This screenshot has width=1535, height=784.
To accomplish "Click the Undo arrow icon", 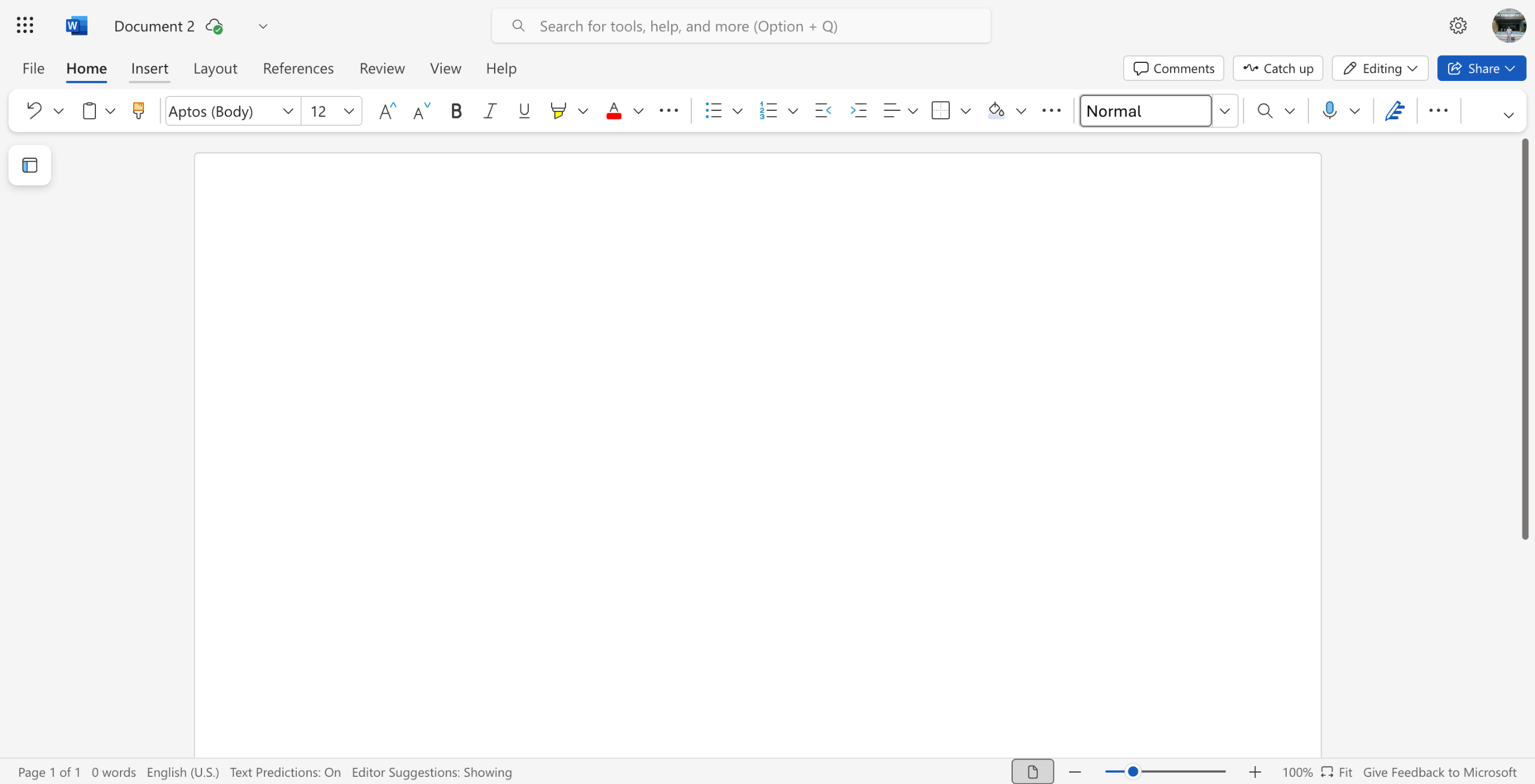I will coord(34,111).
